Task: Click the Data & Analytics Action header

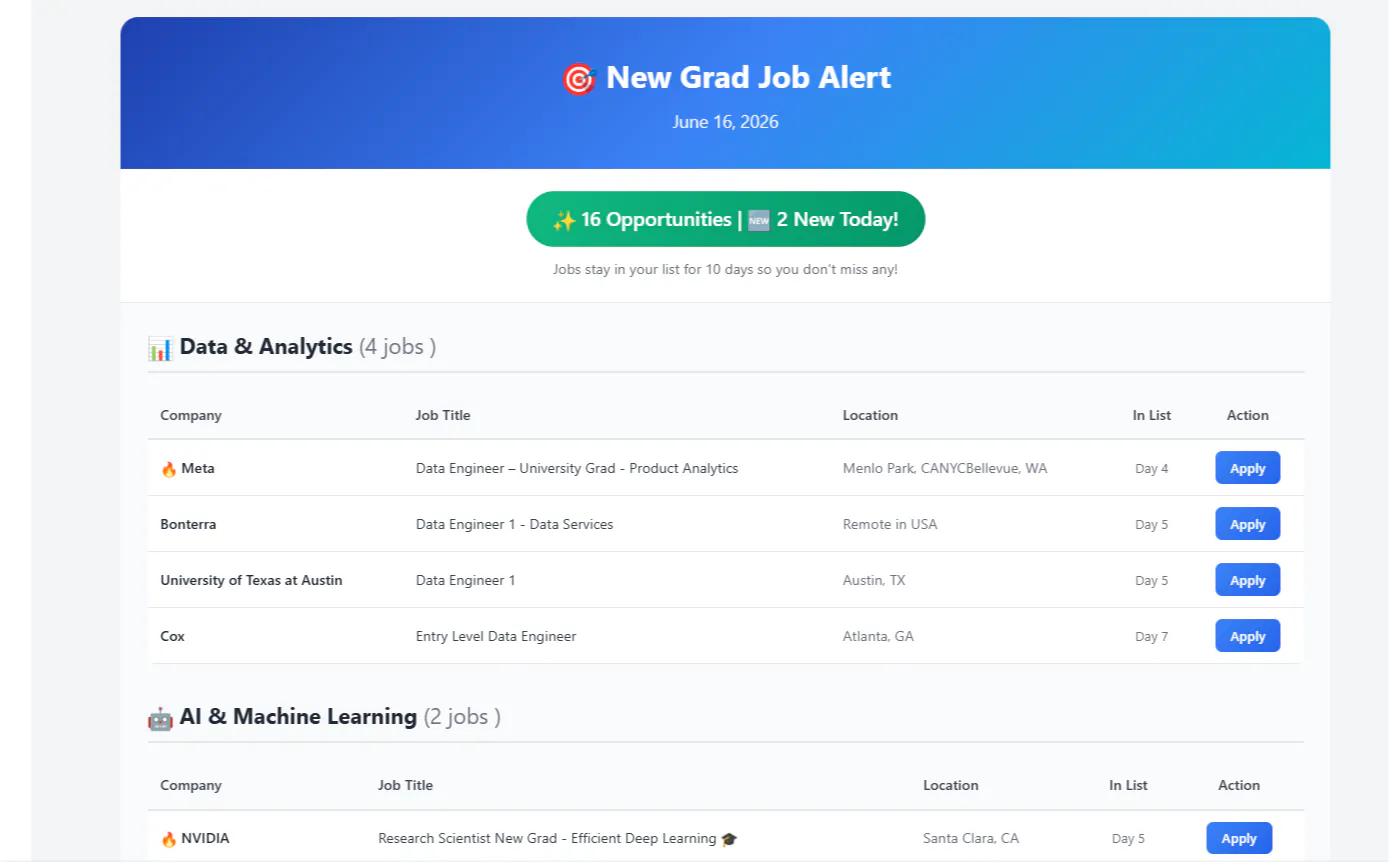Action: click(x=1248, y=415)
